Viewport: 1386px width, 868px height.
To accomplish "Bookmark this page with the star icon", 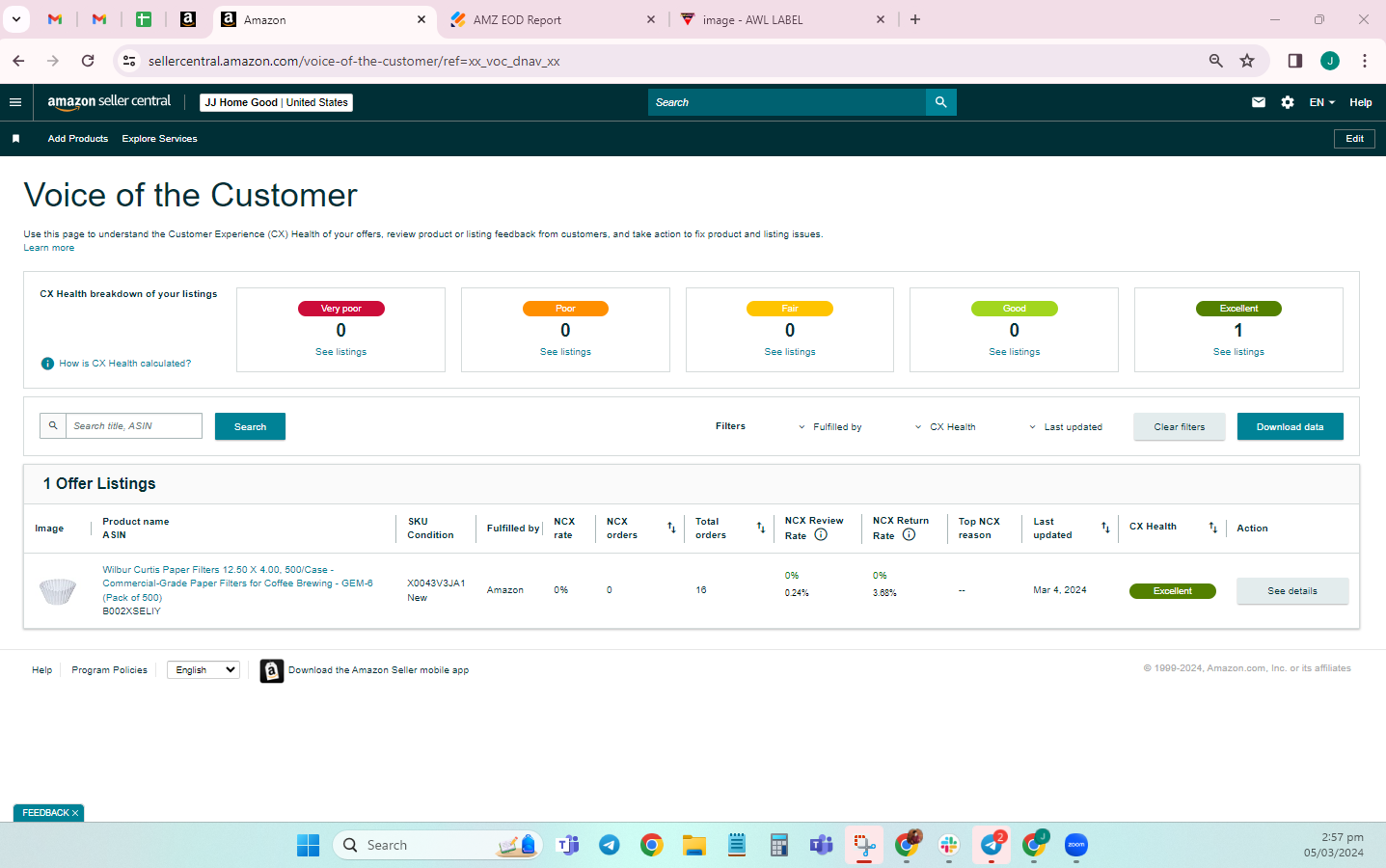I will (1247, 61).
